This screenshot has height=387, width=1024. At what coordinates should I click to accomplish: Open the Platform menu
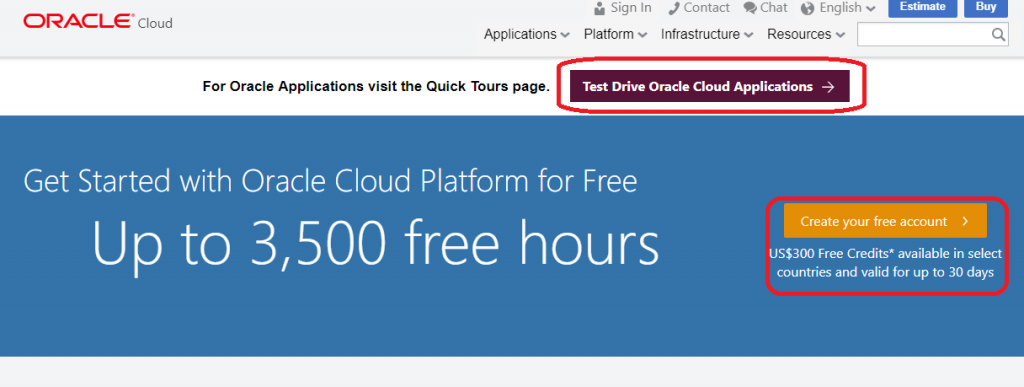[615, 34]
